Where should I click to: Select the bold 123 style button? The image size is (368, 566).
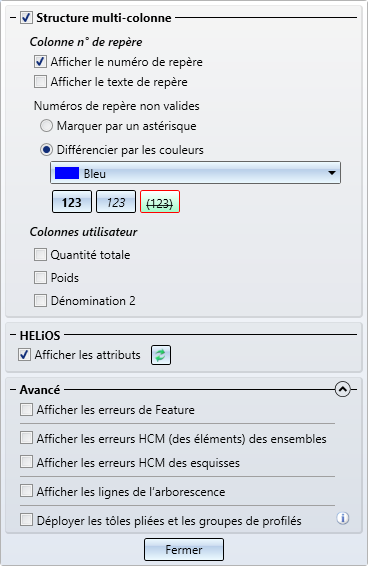point(72,202)
